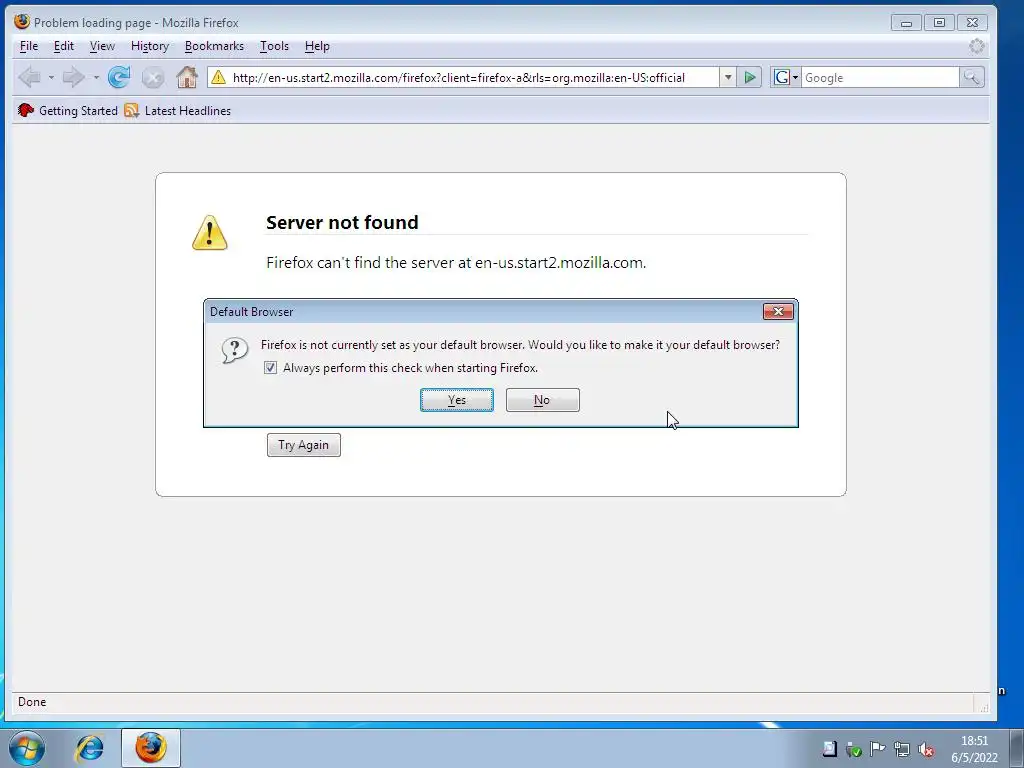Screen dimensions: 1024x768
Task: Click the network status tray icon
Action: [902, 749]
